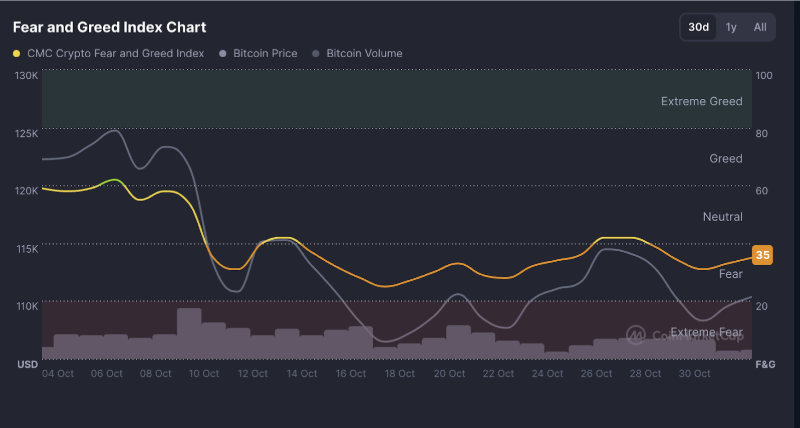This screenshot has width=800, height=428.
Task: Click the 26 Oct date axis label
Action: pyautogui.click(x=596, y=373)
